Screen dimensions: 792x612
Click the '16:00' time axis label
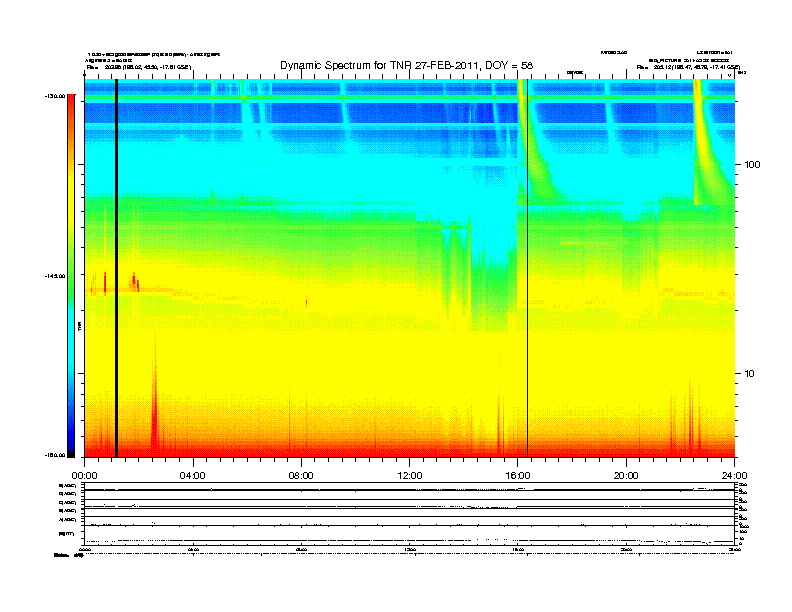(518, 476)
